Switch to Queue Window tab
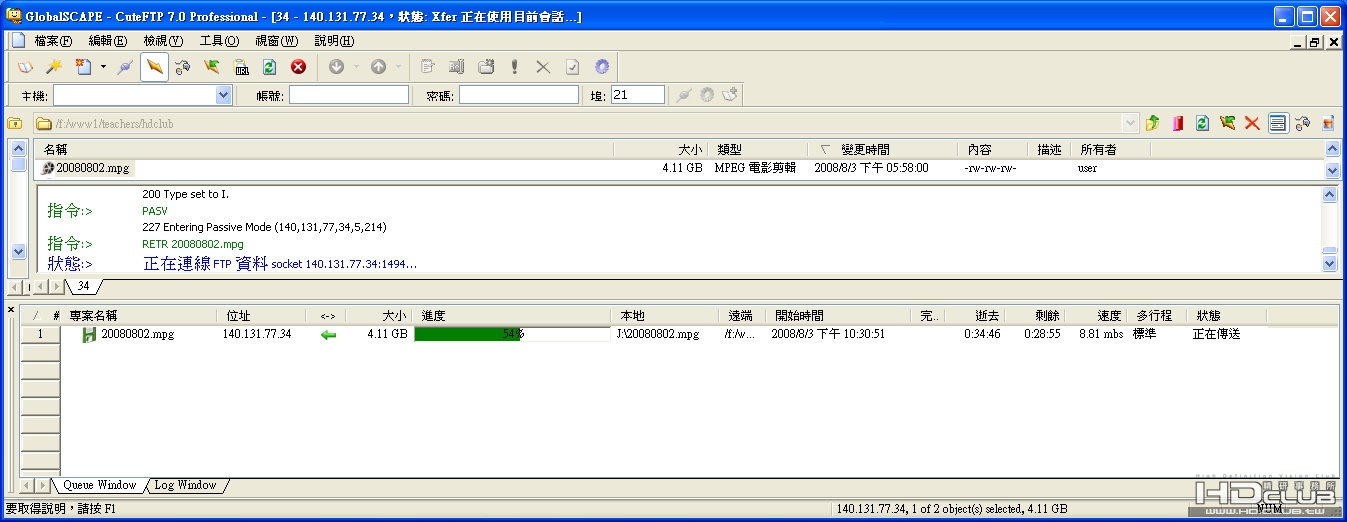Image resolution: width=1347 pixels, height=522 pixels. point(99,485)
